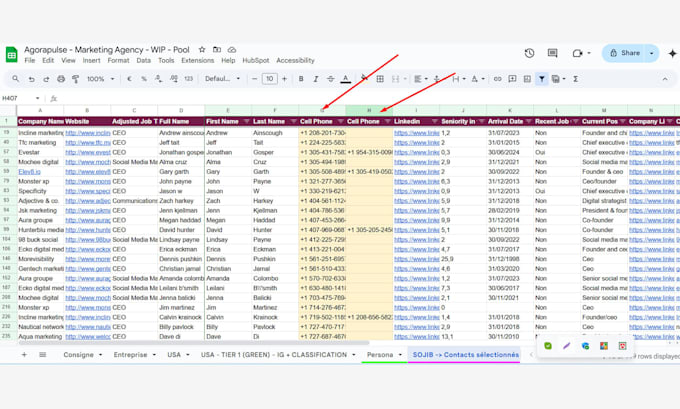Open the cell borders menu
The width and height of the screenshot is (680, 409).
coord(380,79)
